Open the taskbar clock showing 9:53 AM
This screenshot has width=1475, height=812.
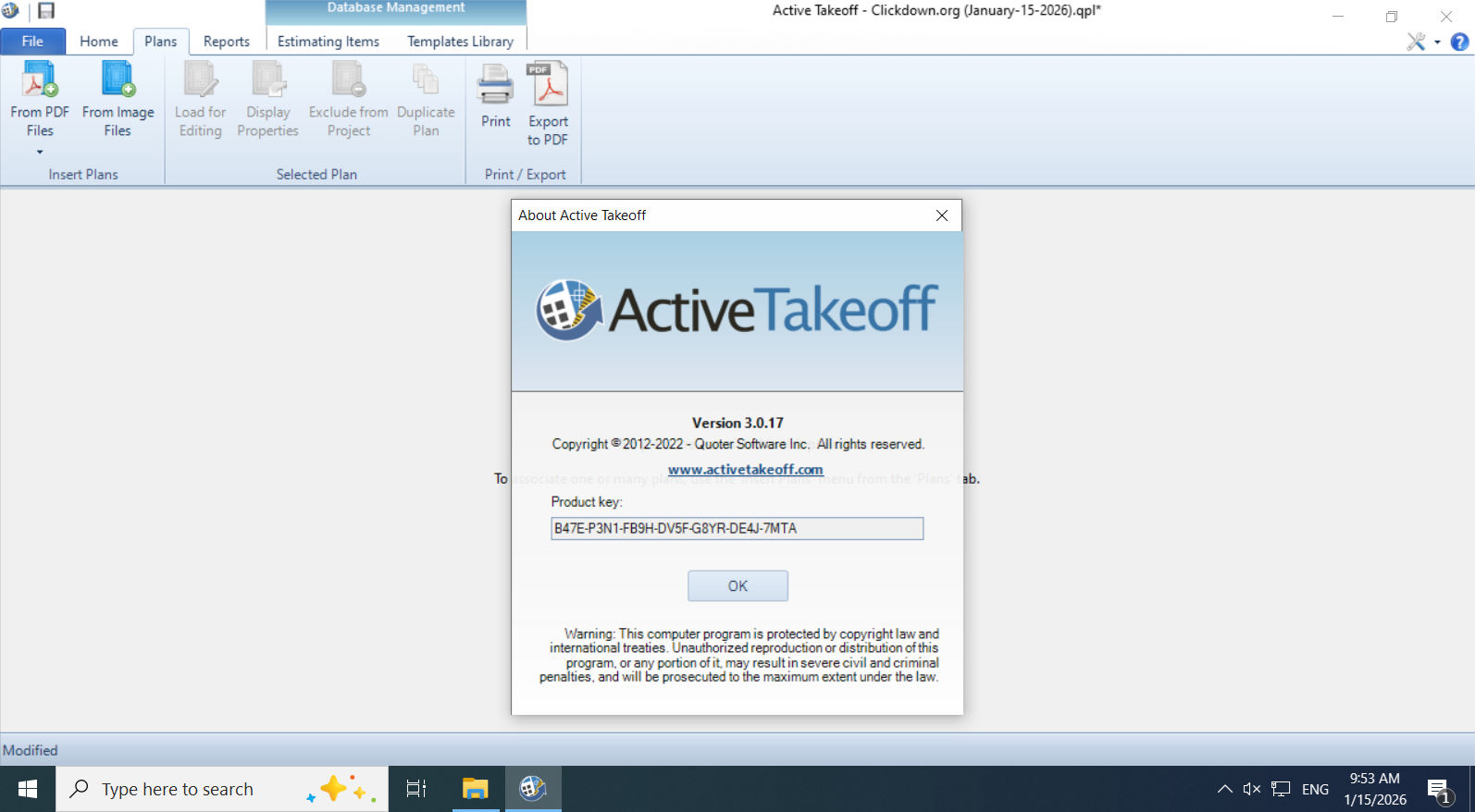pyautogui.click(x=1375, y=789)
